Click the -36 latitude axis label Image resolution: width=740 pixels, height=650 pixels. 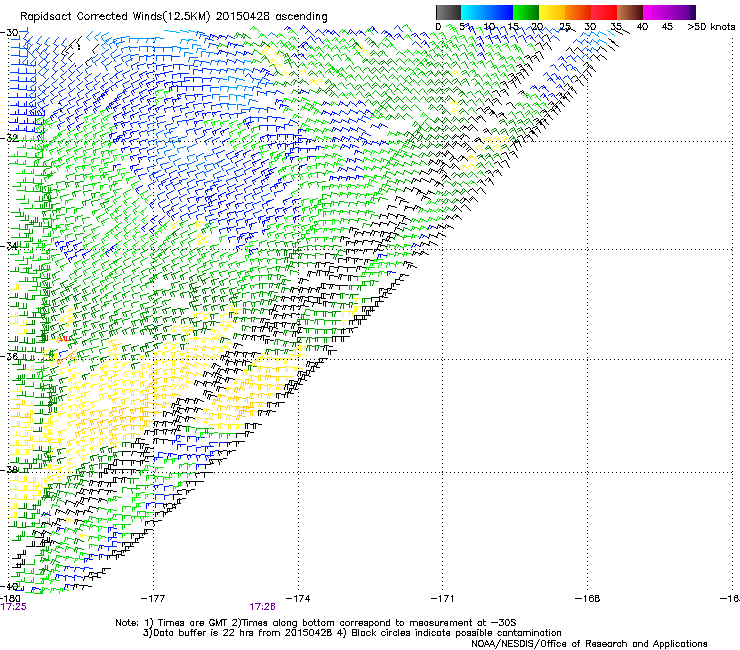9,356
